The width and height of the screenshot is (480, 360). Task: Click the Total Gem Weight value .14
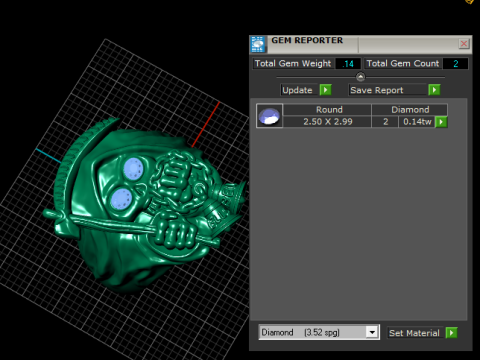(348, 64)
